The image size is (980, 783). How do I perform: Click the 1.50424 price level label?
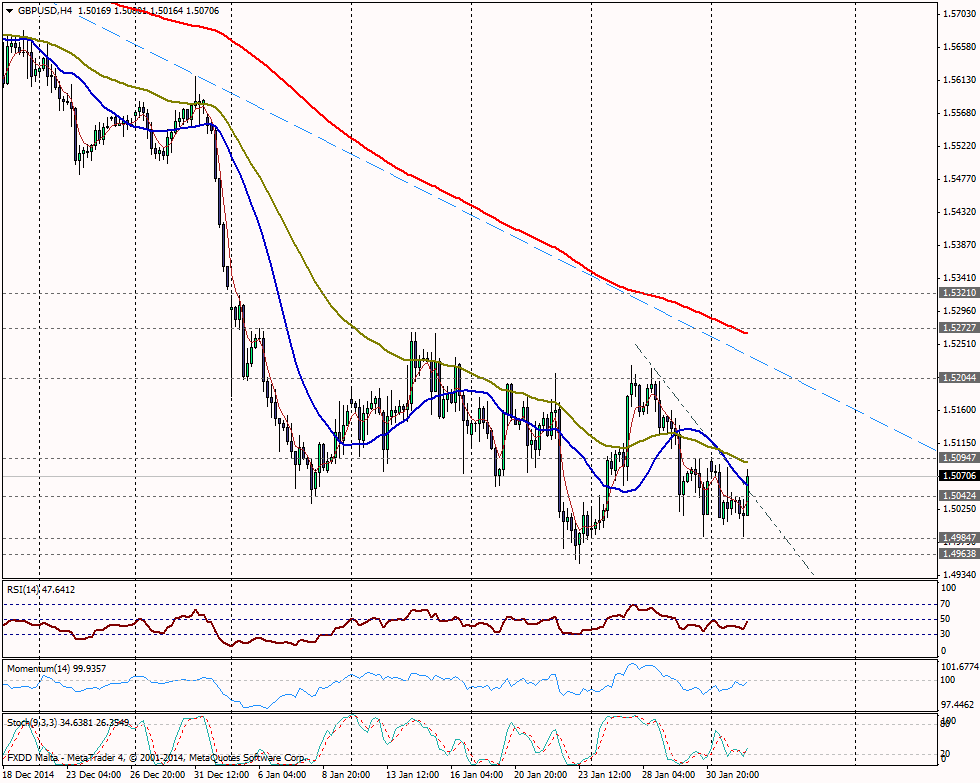[x=958, y=495]
